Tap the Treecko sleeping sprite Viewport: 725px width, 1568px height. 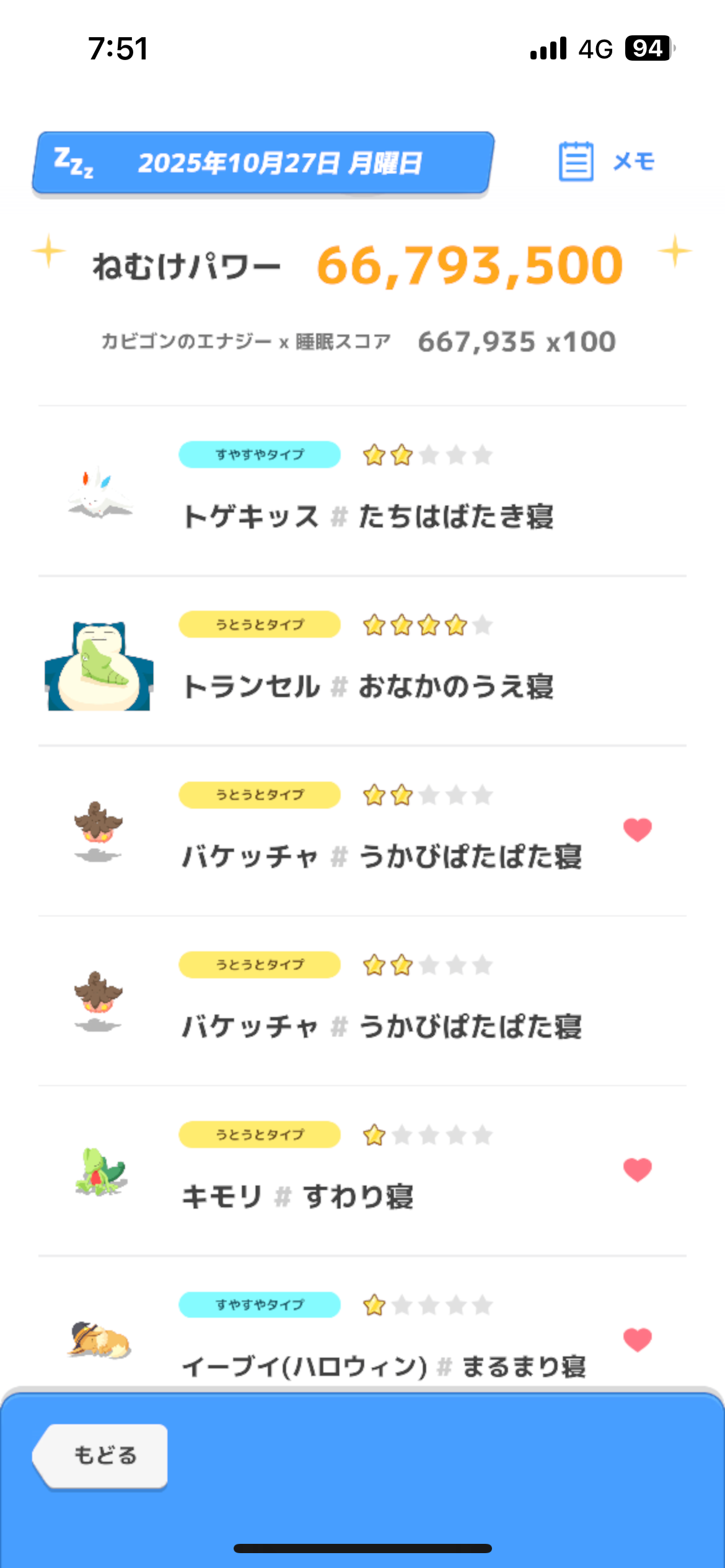pyautogui.click(x=100, y=1170)
